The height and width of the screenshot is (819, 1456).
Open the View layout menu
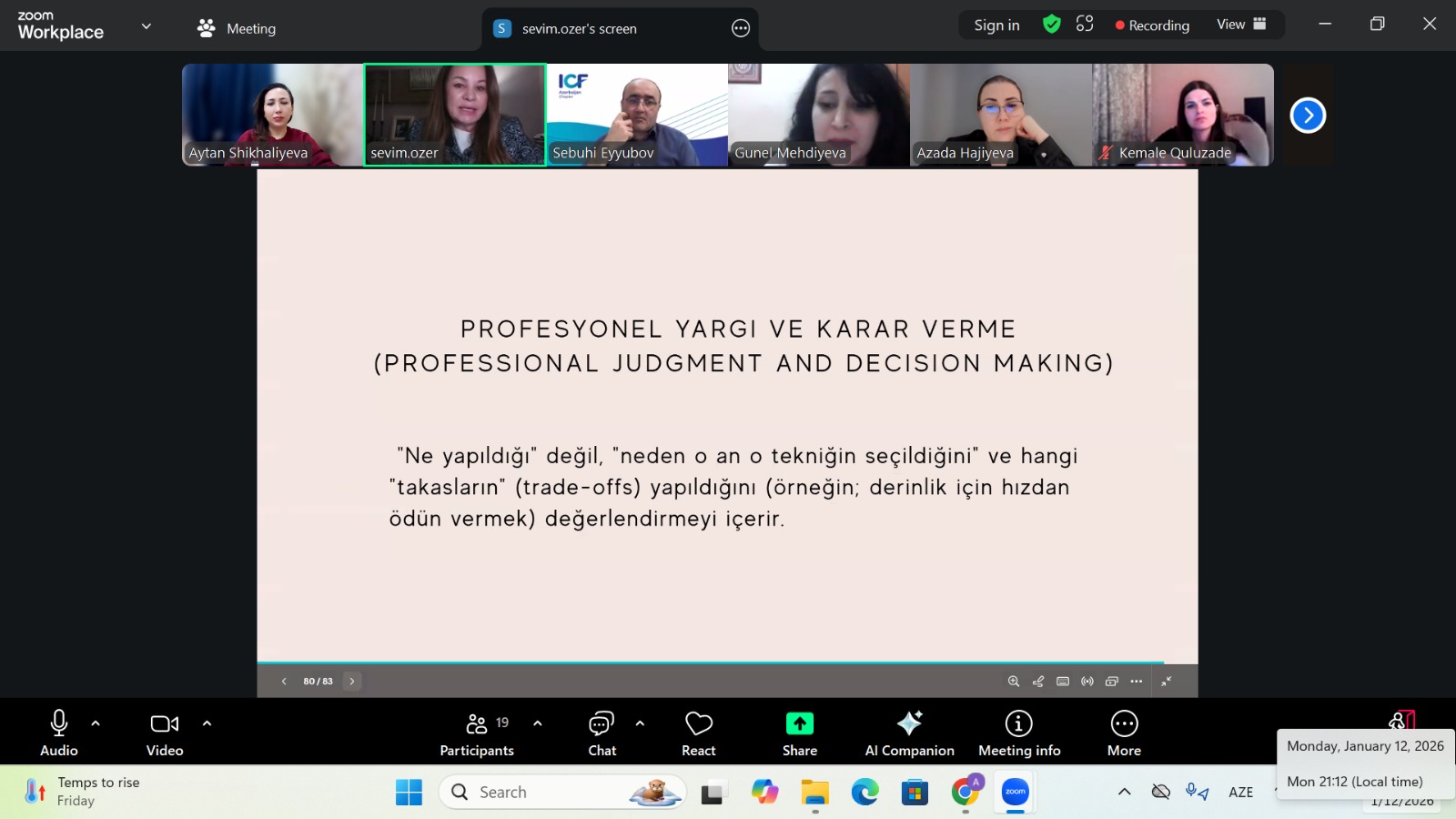[1241, 25]
